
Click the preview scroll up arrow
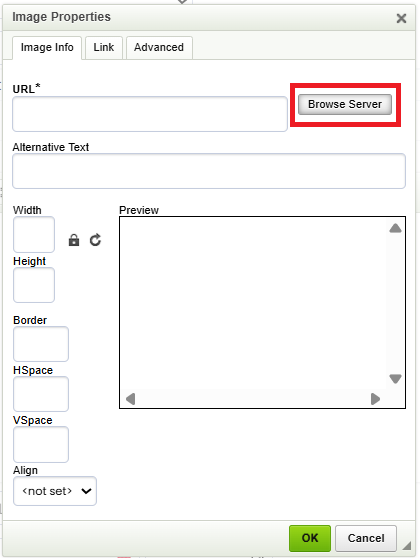click(x=395, y=228)
